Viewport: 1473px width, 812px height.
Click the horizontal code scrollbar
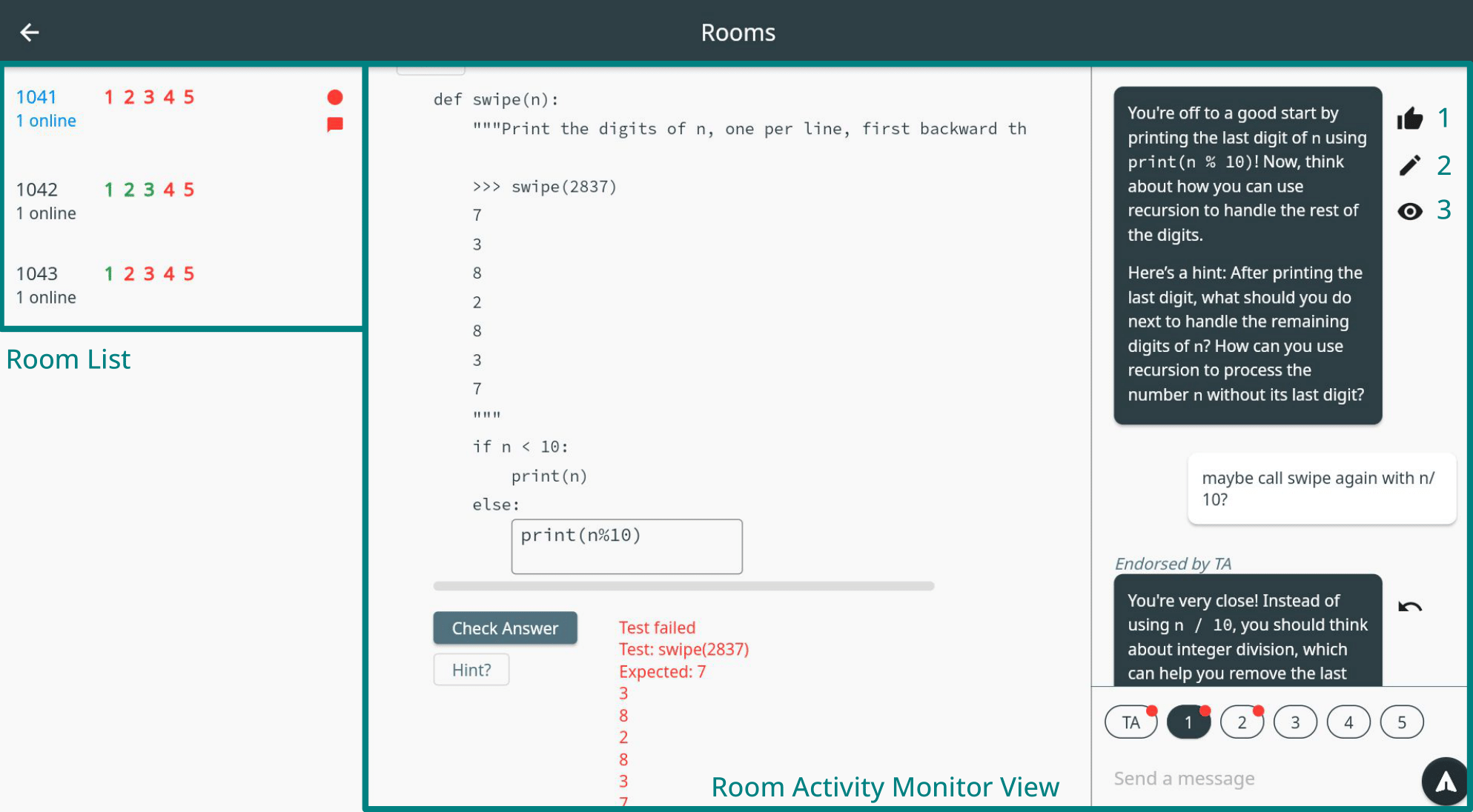[x=683, y=586]
